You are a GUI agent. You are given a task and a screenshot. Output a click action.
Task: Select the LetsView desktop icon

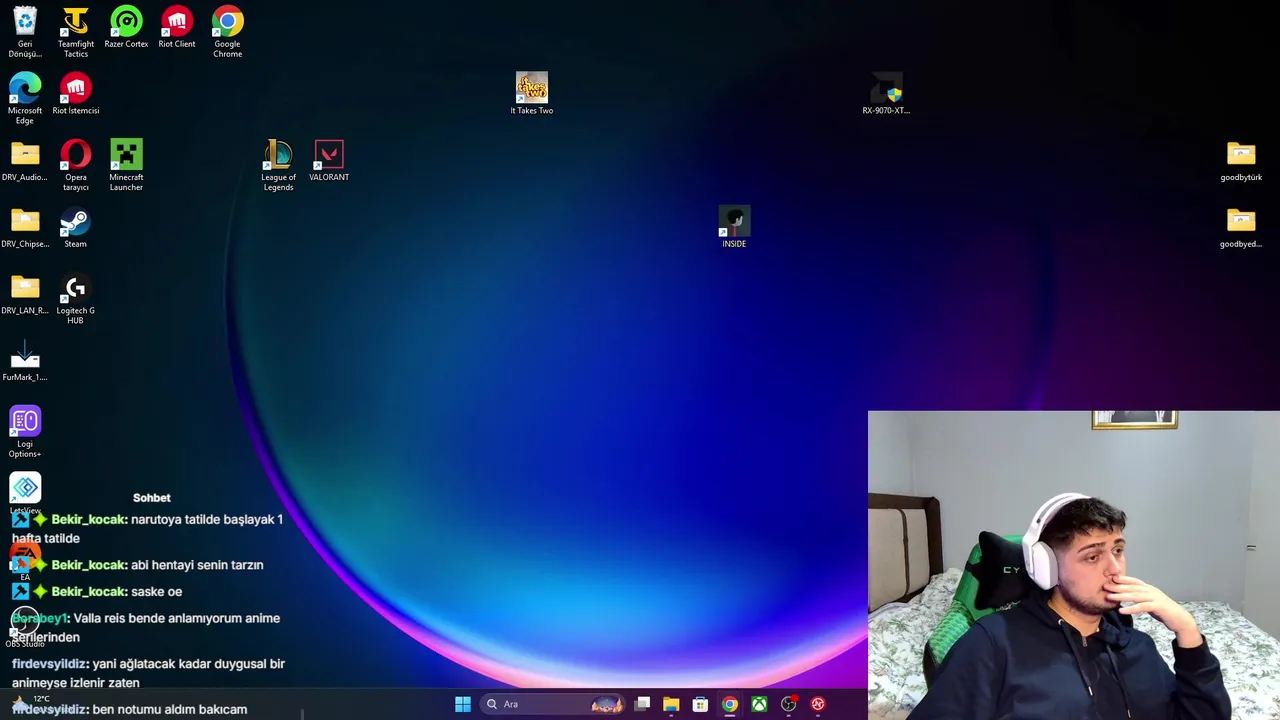(25, 494)
